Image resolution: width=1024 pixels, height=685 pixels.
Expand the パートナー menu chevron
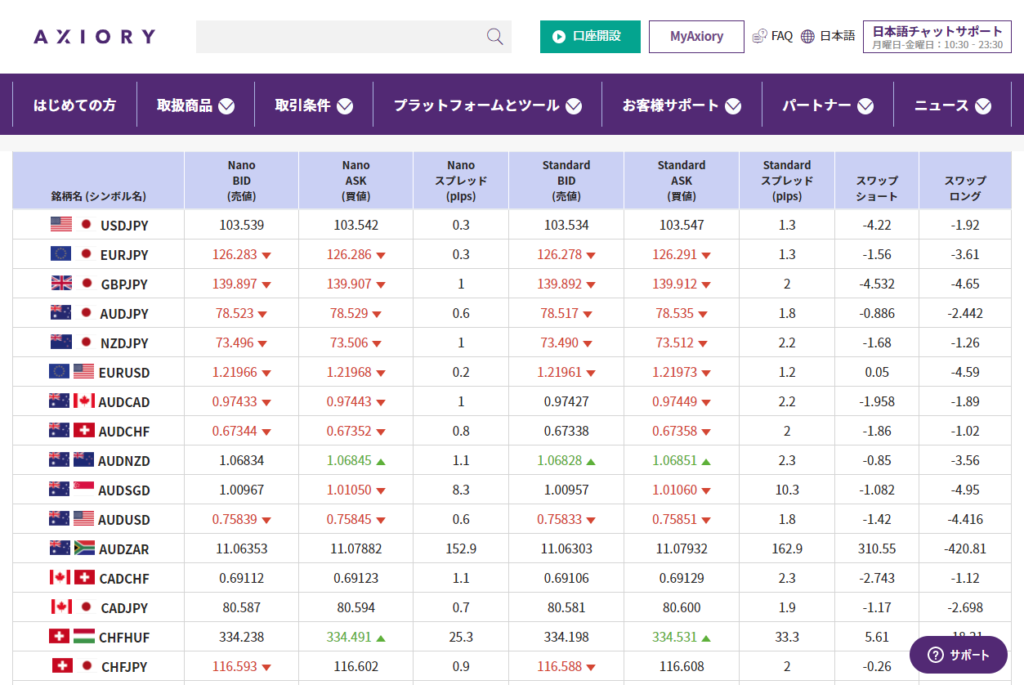click(x=865, y=106)
